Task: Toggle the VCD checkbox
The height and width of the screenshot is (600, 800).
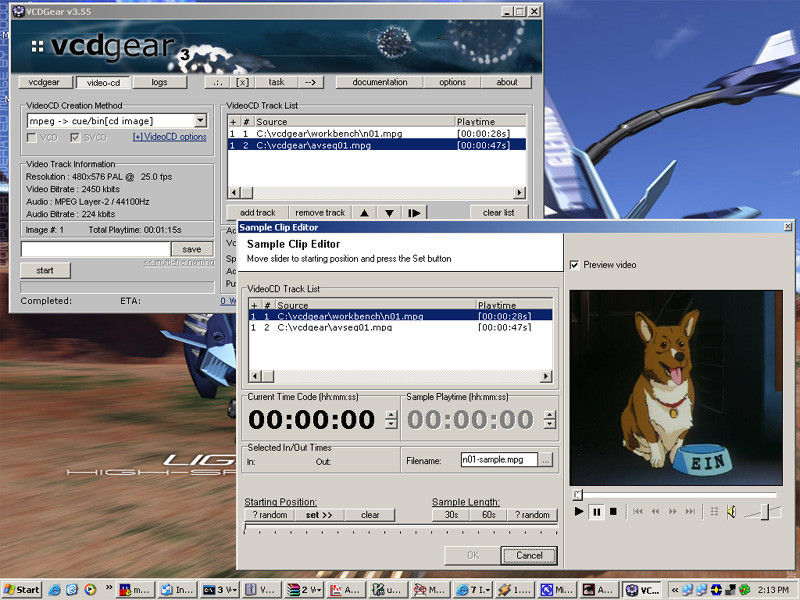Action: click(x=32, y=138)
